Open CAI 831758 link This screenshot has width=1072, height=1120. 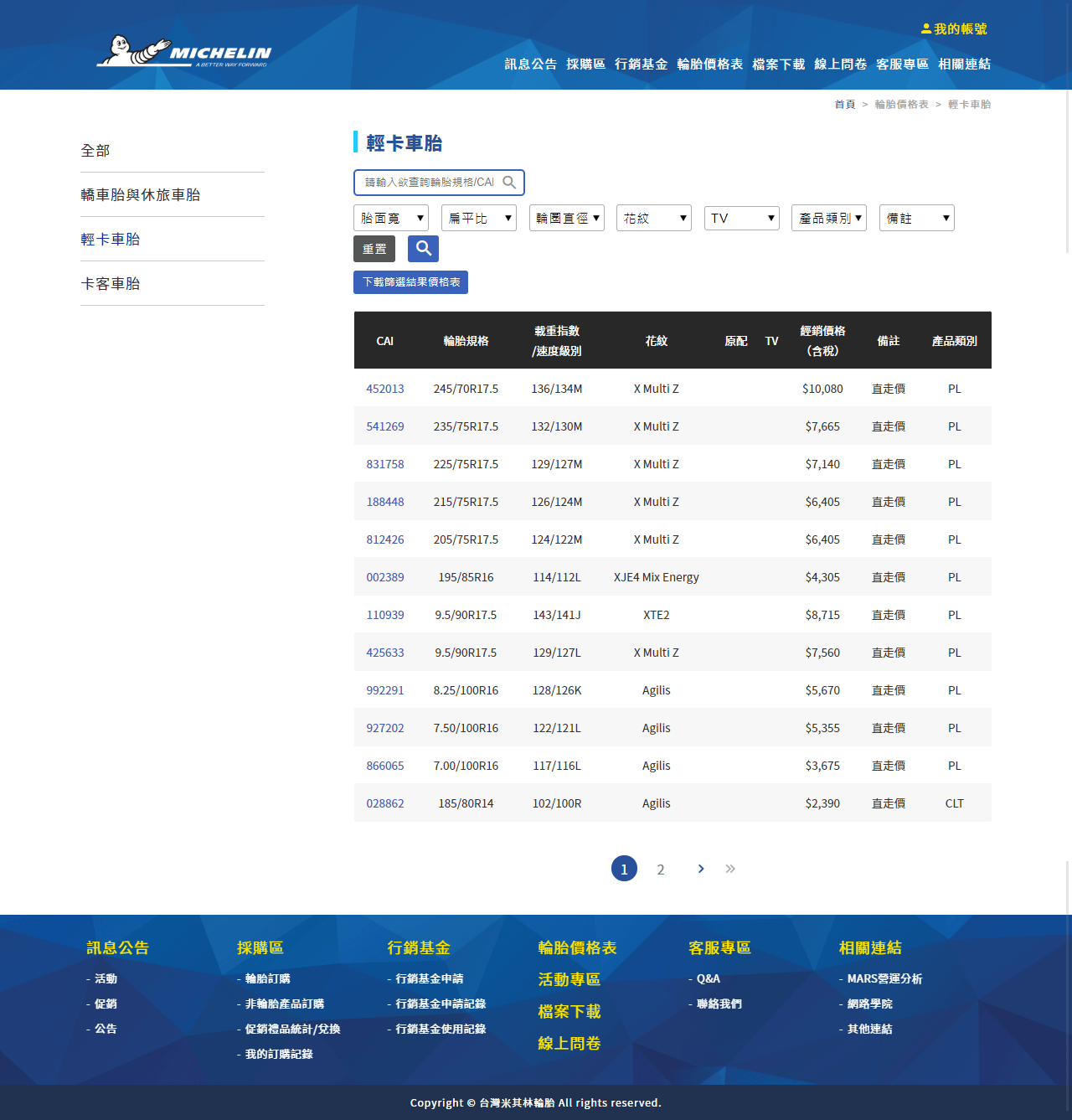point(385,464)
